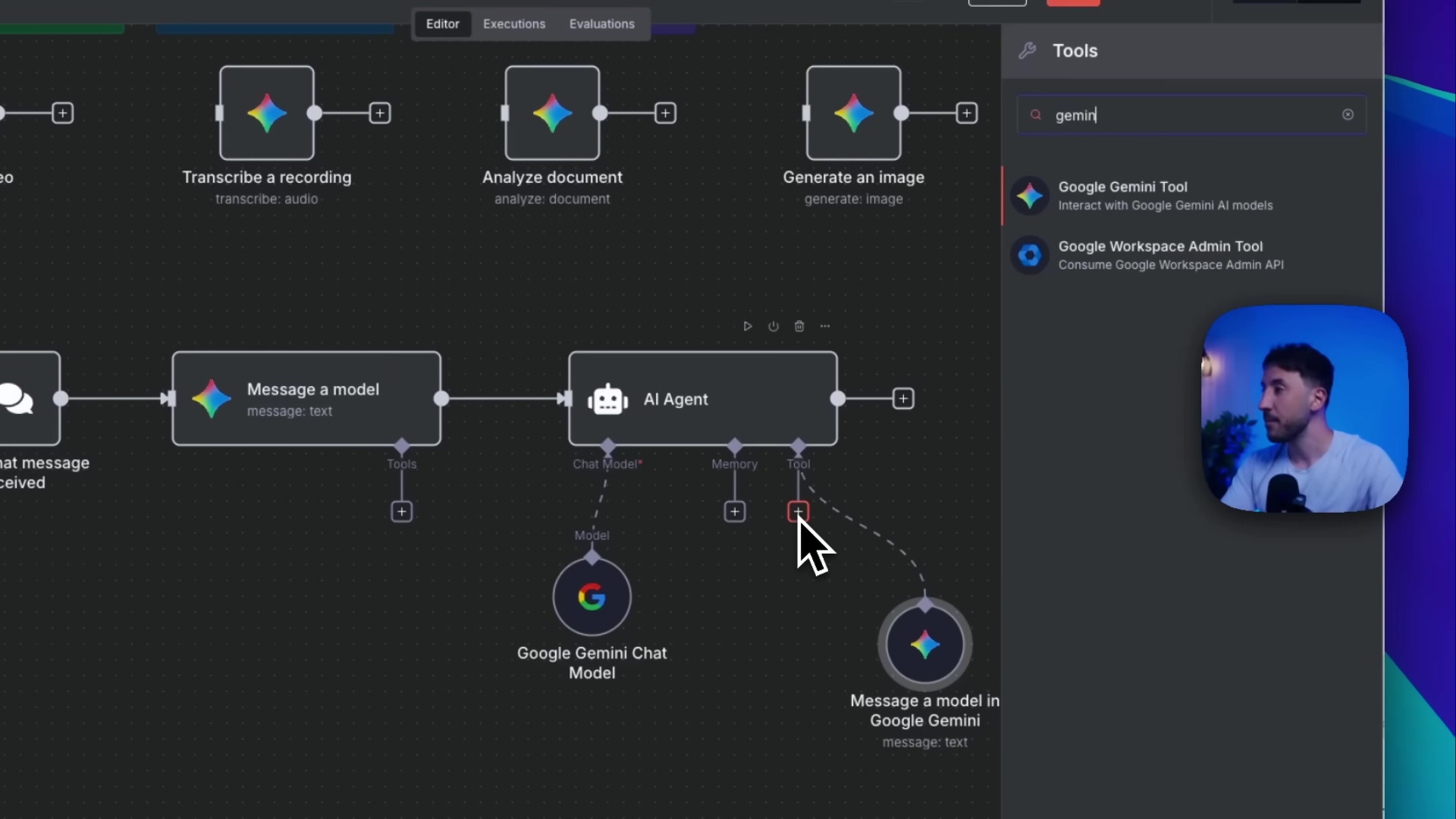Add node after the leftmost top-row node
Screen dimensions: 1456x819
[x=62, y=113]
